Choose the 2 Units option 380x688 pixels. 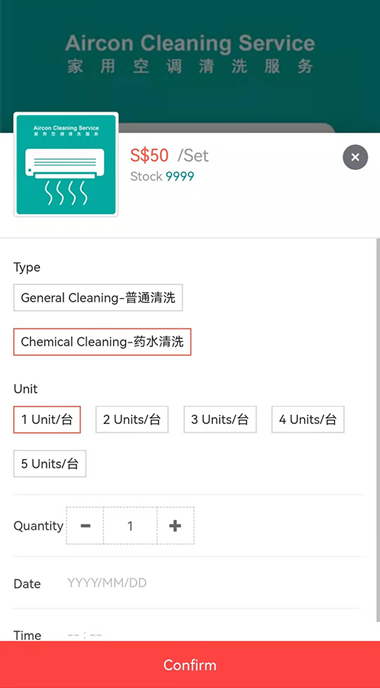(132, 419)
